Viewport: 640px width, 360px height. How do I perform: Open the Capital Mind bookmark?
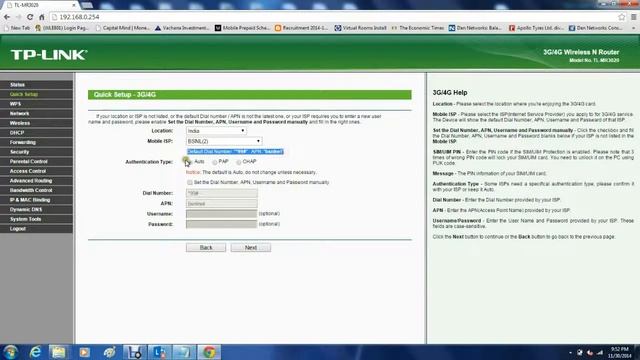122,28
